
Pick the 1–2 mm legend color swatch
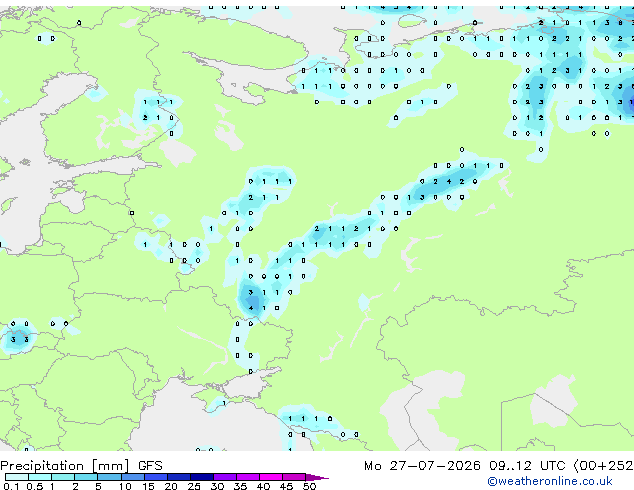click(x=63, y=477)
